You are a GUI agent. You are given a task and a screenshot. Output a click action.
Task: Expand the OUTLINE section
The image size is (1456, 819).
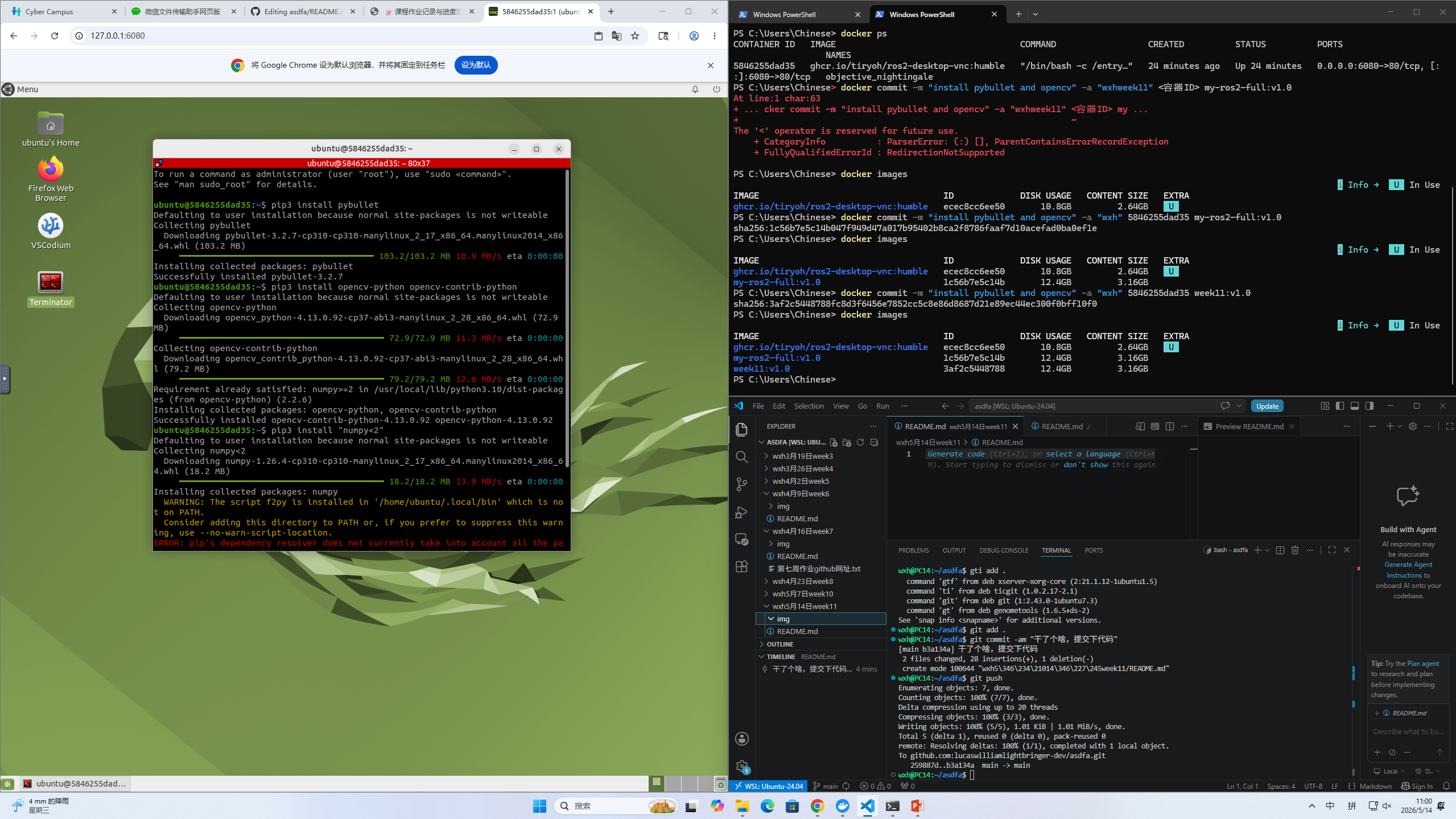[779, 644]
